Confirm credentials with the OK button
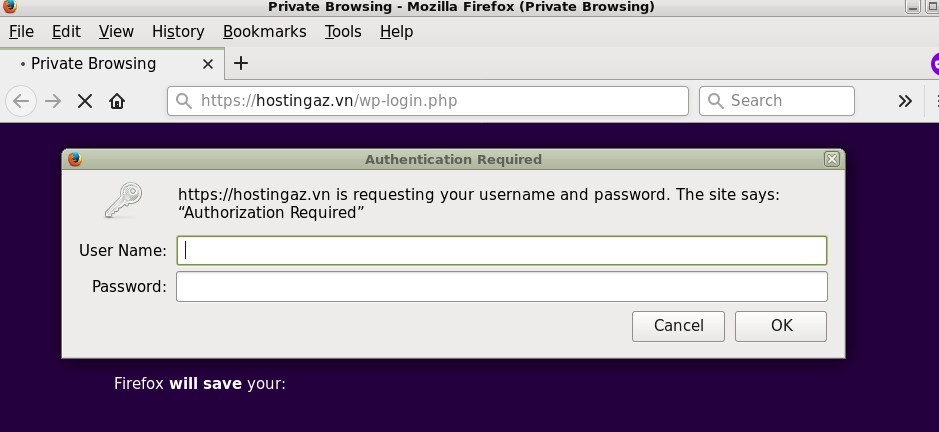This screenshot has height=432, width=939. [x=781, y=326]
